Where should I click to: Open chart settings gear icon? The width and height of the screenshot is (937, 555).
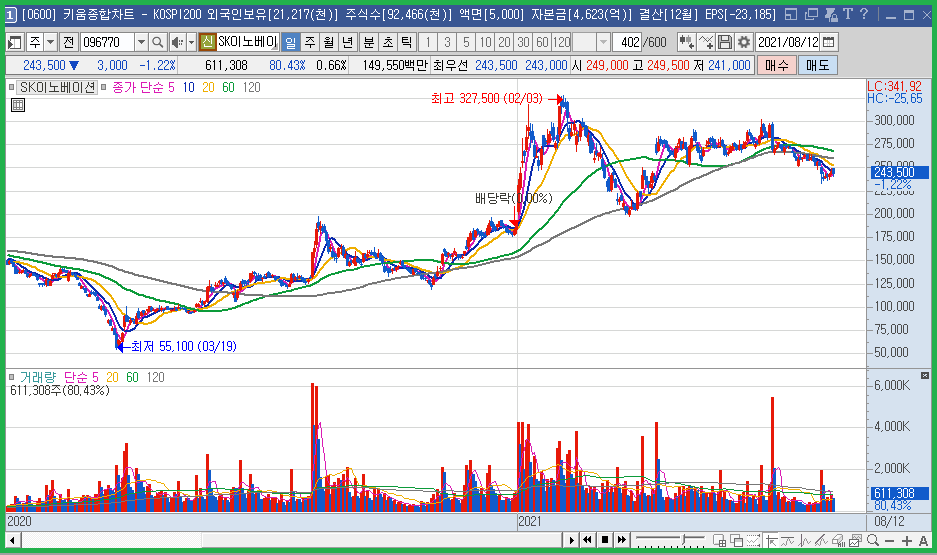744,42
